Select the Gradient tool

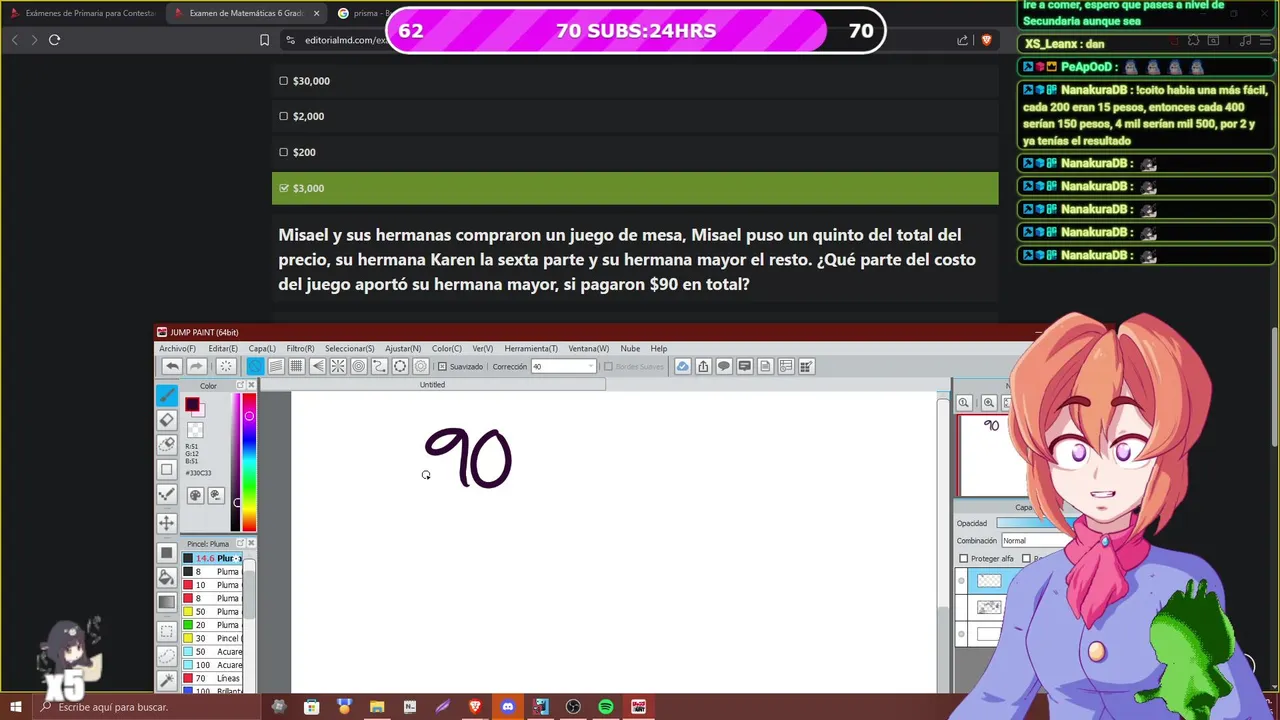[167, 602]
